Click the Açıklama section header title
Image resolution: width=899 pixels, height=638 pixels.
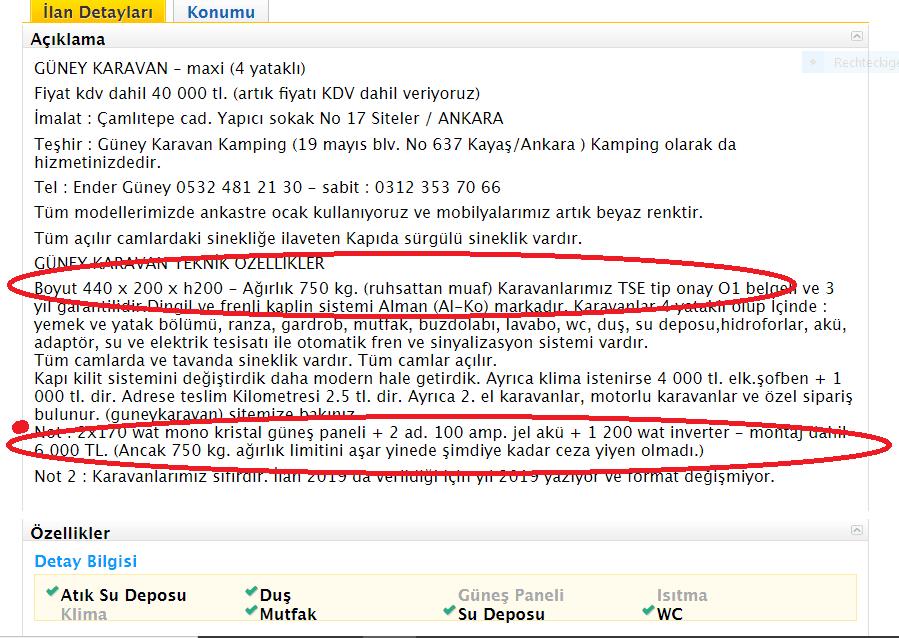coord(67,39)
